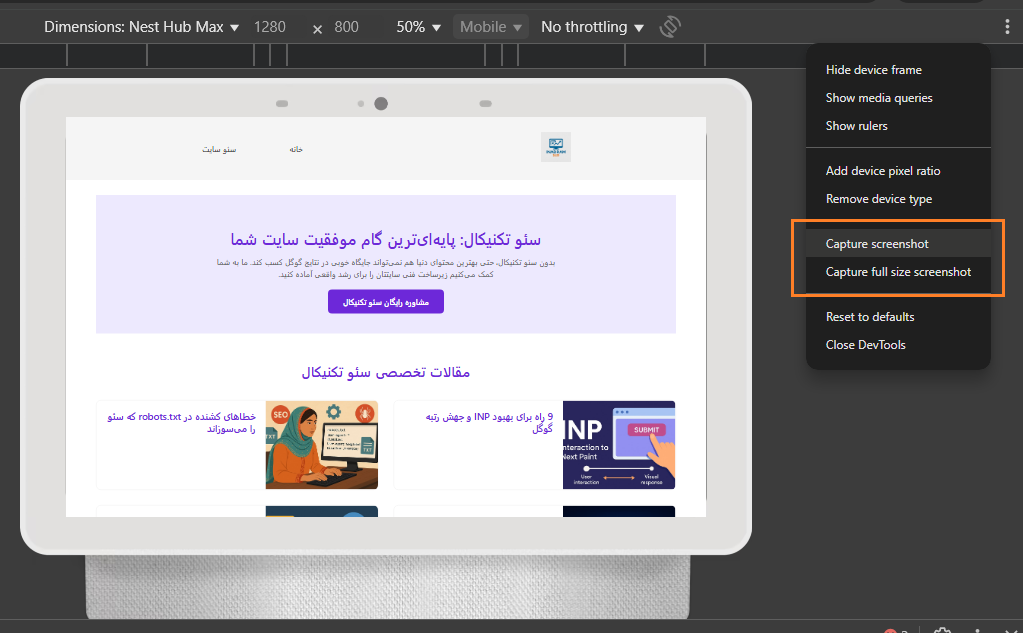This screenshot has height=633, width=1023.
Task: Choose Show rulers from the menu
Action: 898,126
